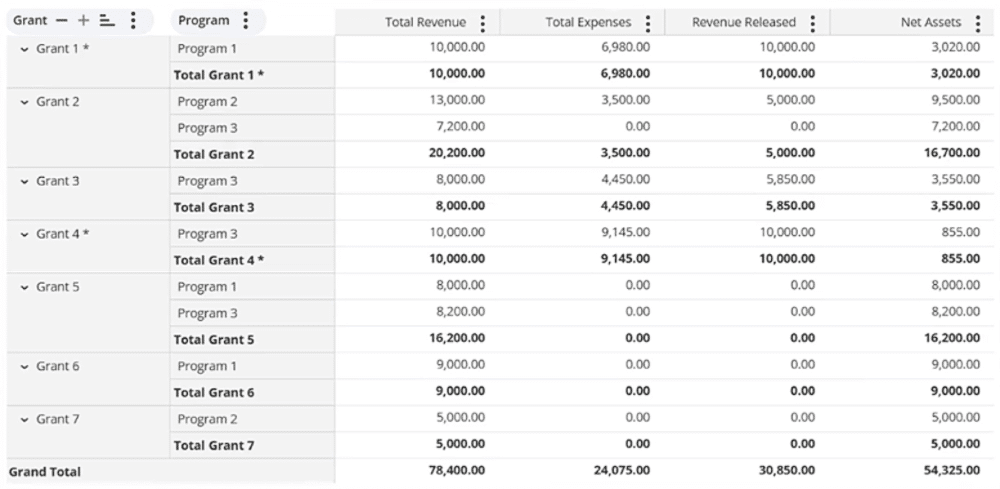The width and height of the screenshot is (1000, 489).
Task: Click the 16,200.00 Total Grant 5 revenue cell
Action: [x=457, y=339]
